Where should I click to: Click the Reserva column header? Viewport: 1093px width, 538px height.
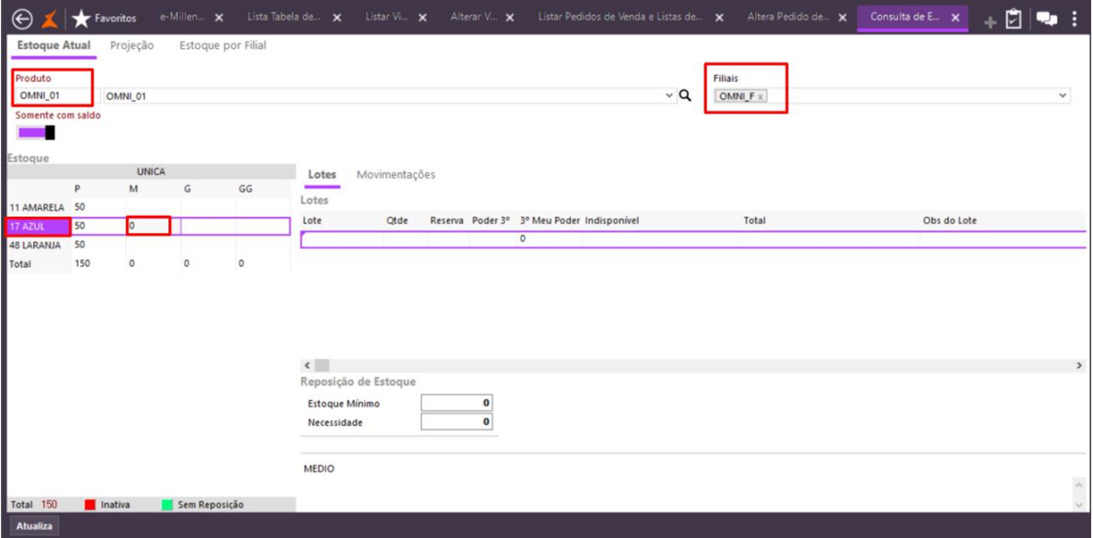[448, 220]
